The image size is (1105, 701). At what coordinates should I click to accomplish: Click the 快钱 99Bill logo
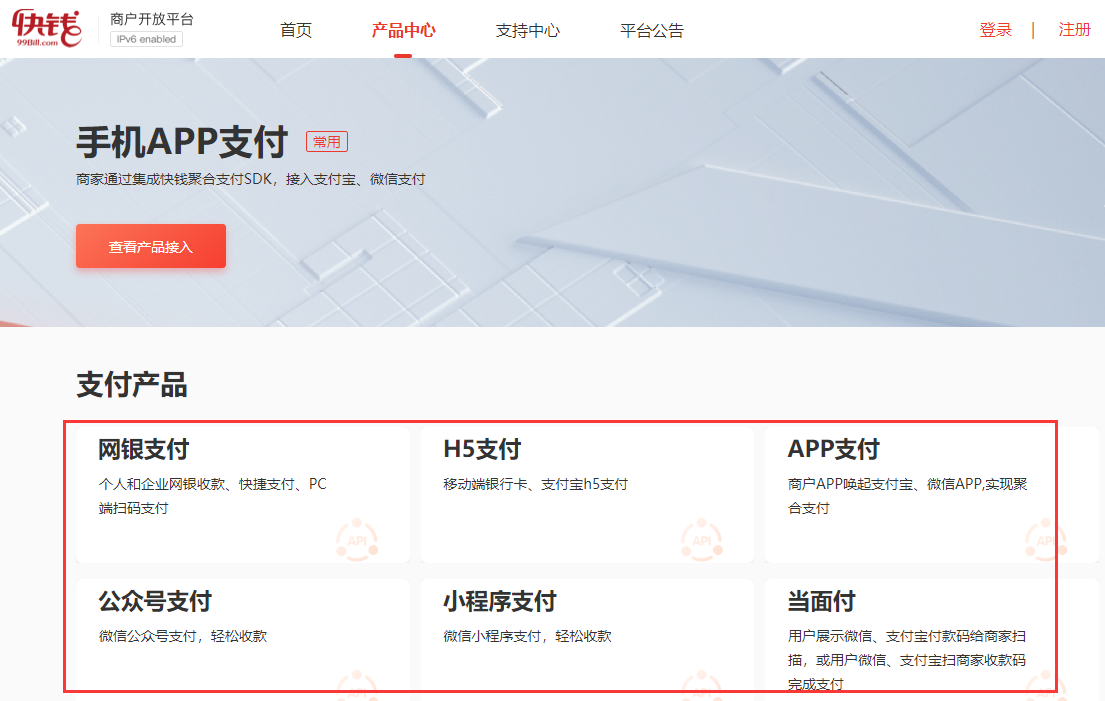coord(47,28)
